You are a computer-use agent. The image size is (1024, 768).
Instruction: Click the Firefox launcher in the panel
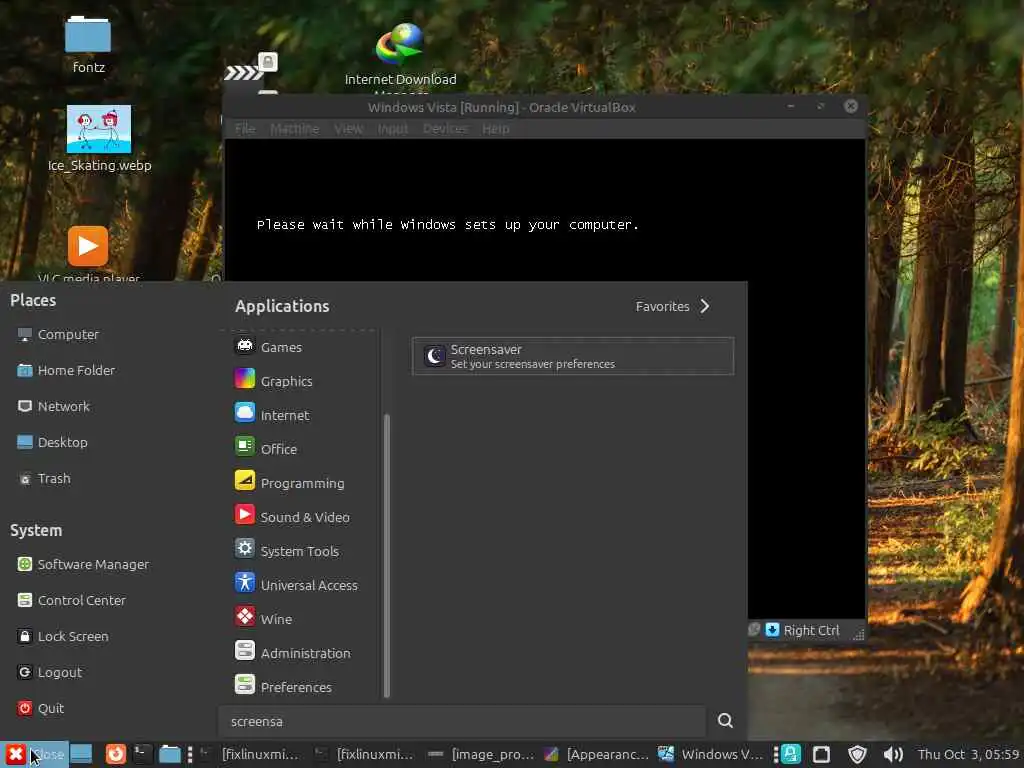[x=116, y=754]
